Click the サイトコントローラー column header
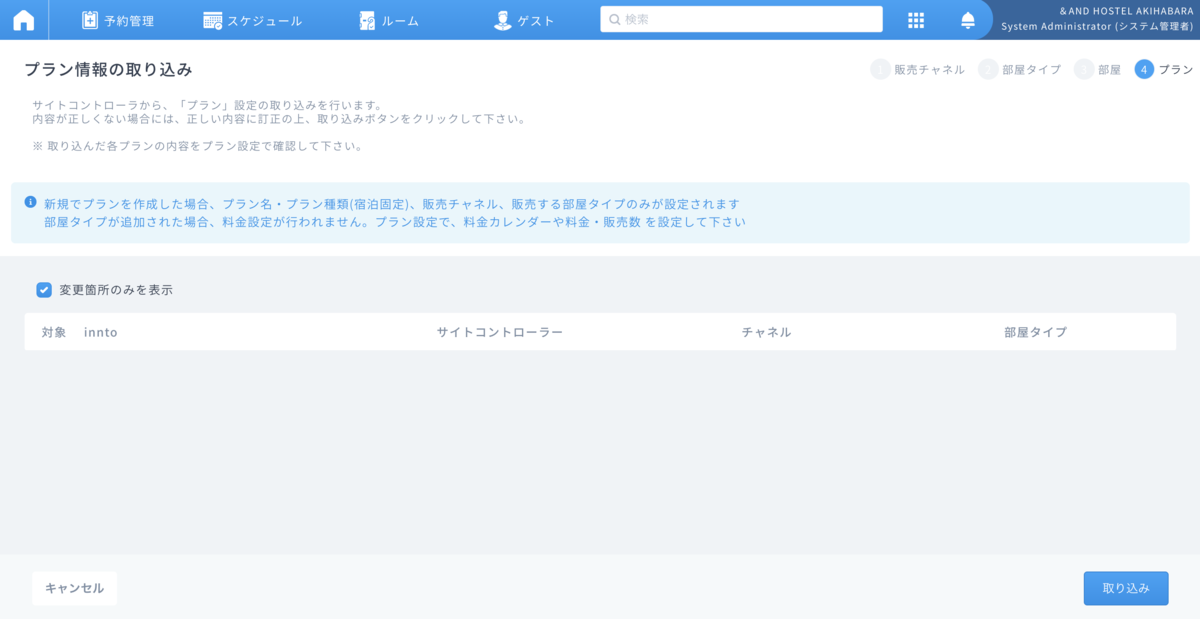This screenshot has width=1200, height=619. [x=499, y=332]
